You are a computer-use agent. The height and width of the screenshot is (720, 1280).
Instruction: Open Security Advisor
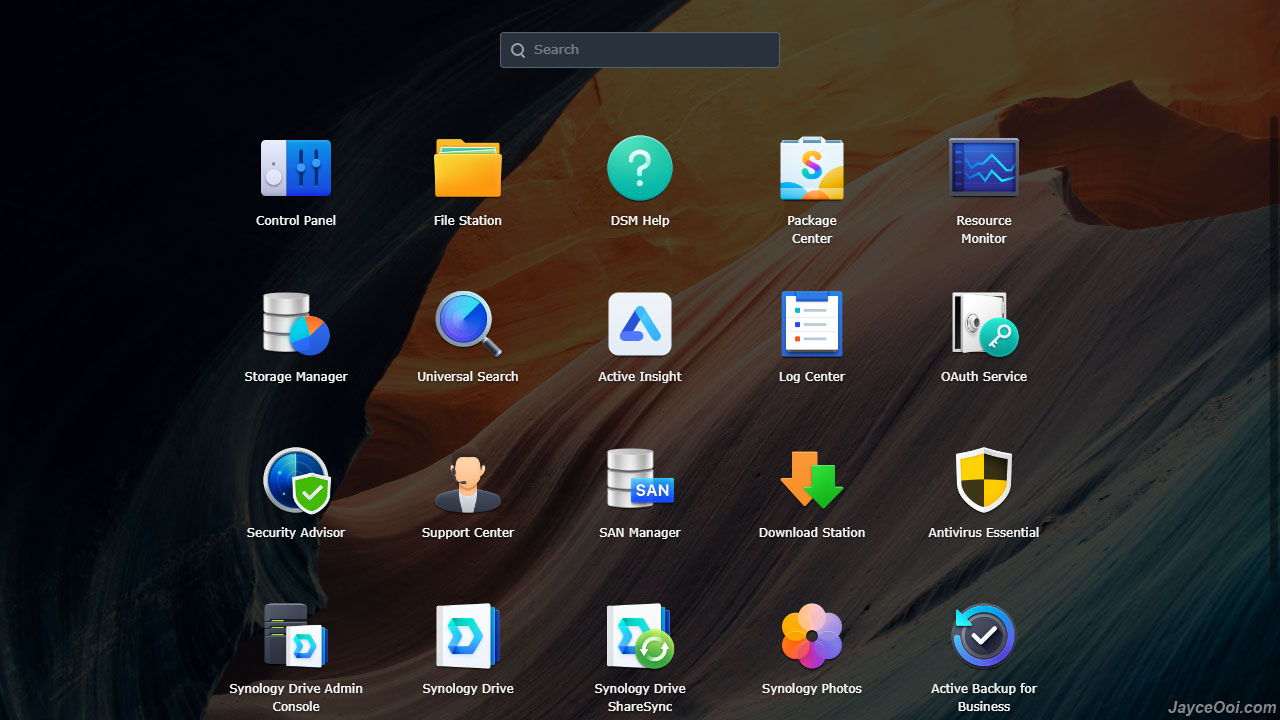[x=296, y=480]
